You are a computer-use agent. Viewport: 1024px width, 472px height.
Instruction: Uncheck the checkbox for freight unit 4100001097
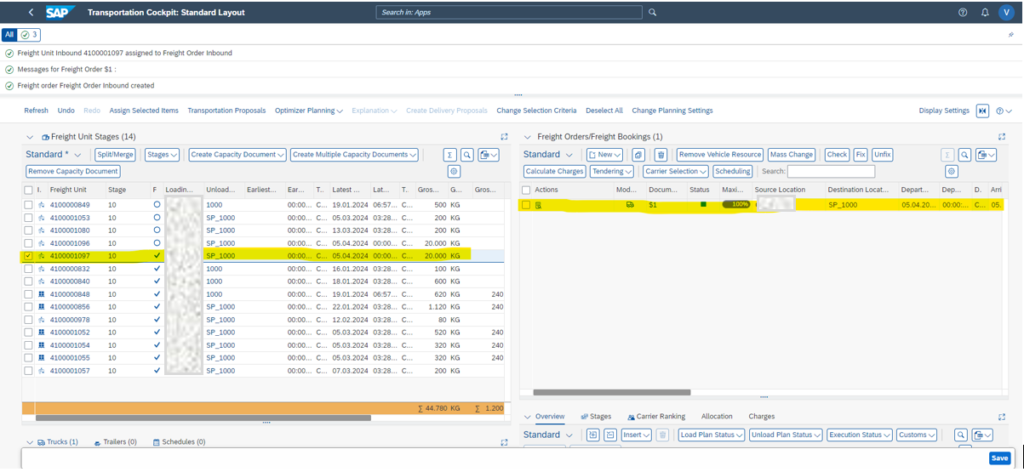pyautogui.click(x=28, y=255)
